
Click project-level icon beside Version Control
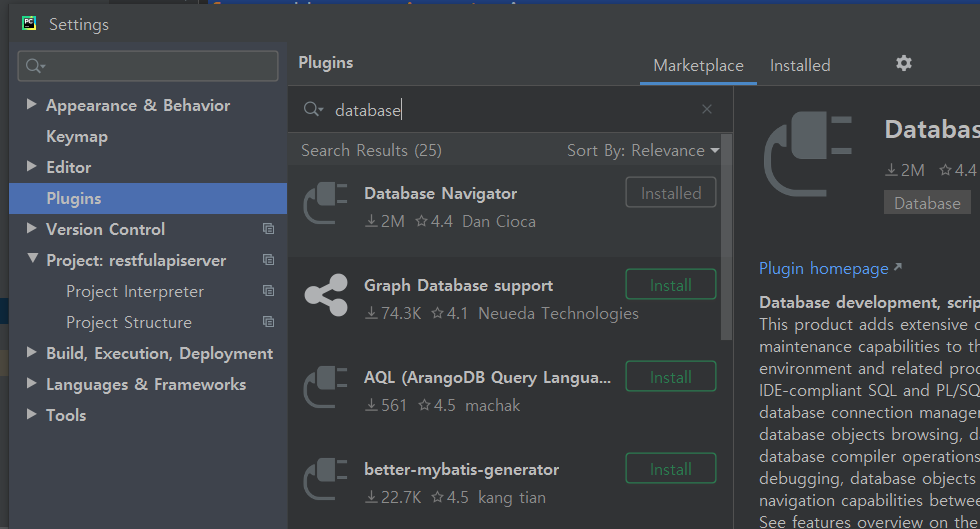point(269,229)
